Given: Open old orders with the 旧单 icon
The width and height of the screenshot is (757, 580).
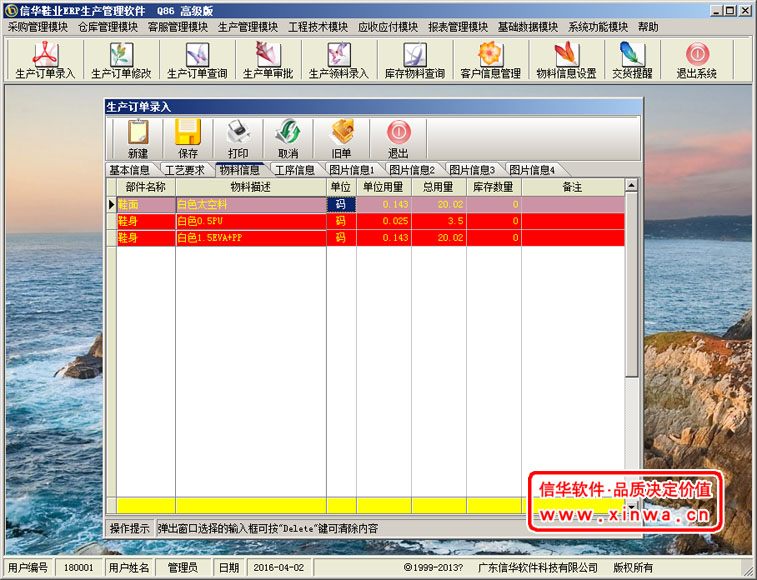Looking at the screenshot, I should (341, 139).
